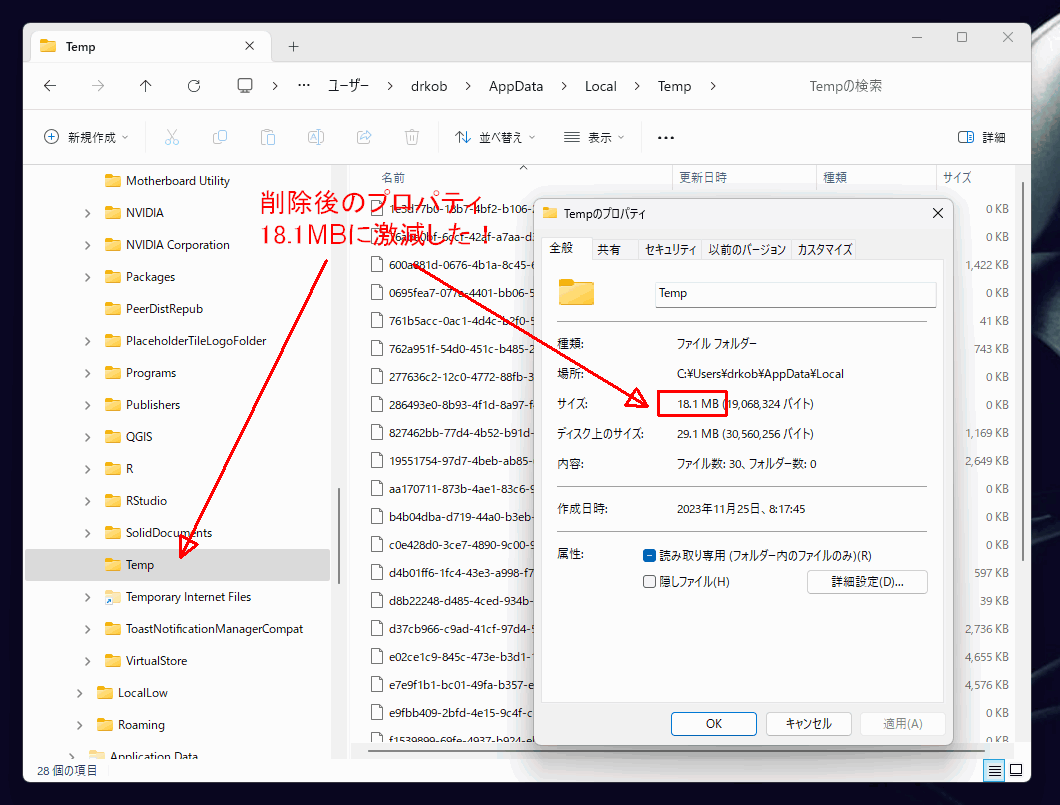Select Motherboard Utility folder in tree
The height and width of the screenshot is (805, 1060).
click(x=177, y=180)
